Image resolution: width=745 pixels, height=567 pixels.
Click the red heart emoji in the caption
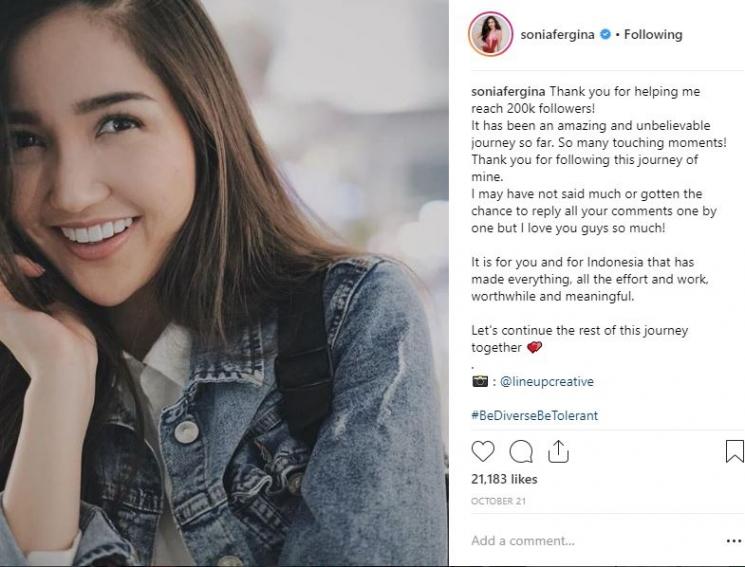(534, 348)
